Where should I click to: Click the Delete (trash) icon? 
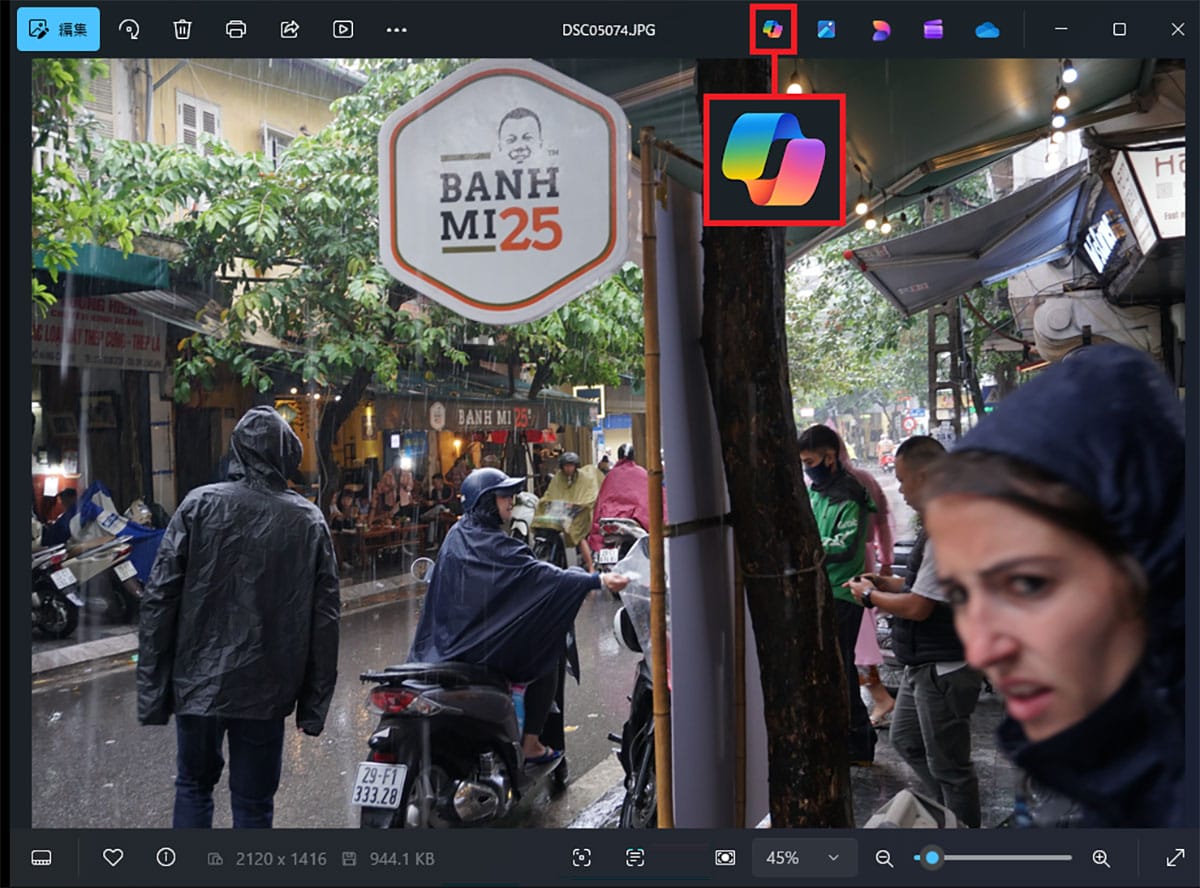[x=181, y=29]
